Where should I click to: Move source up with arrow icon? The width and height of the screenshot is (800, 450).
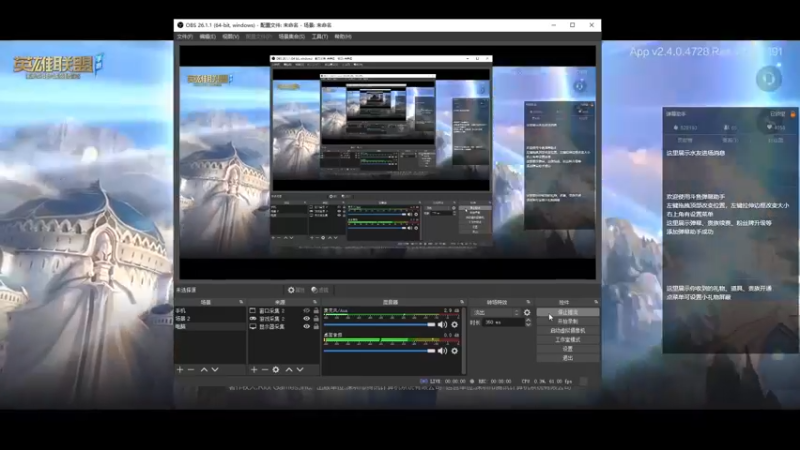(289, 369)
